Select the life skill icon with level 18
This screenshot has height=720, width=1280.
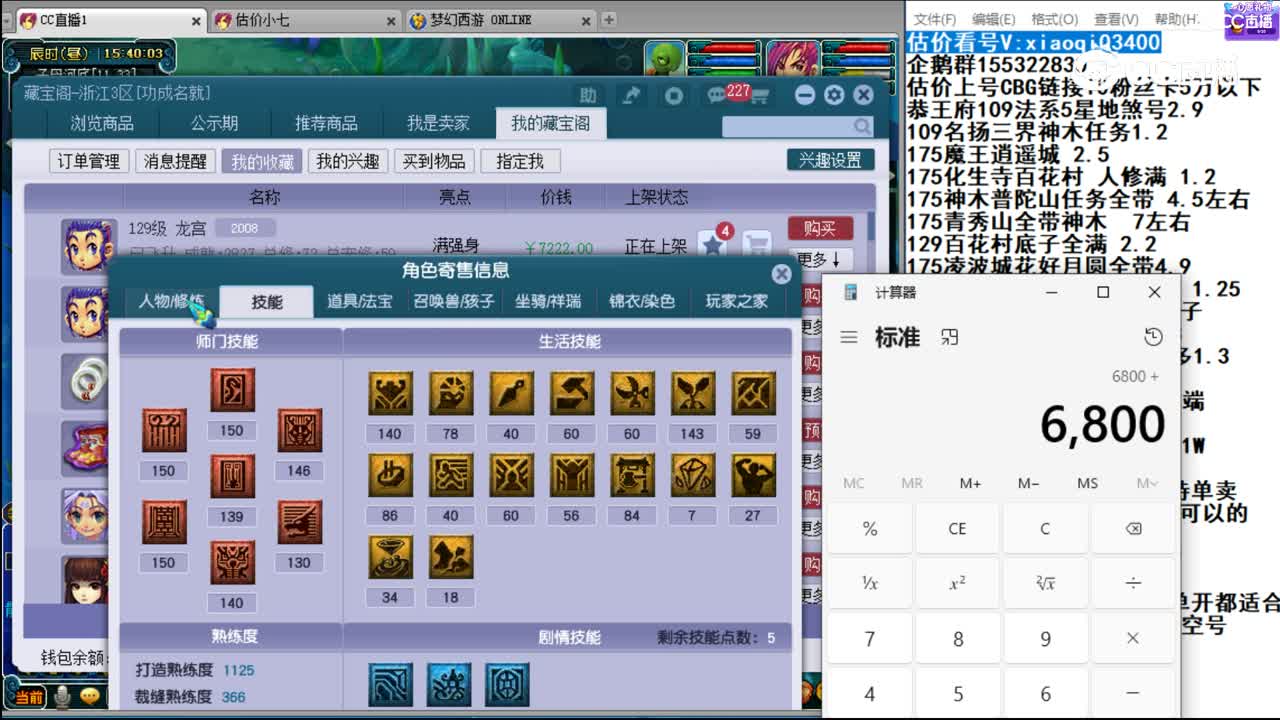pyautogui.click(x=451, y=557)
